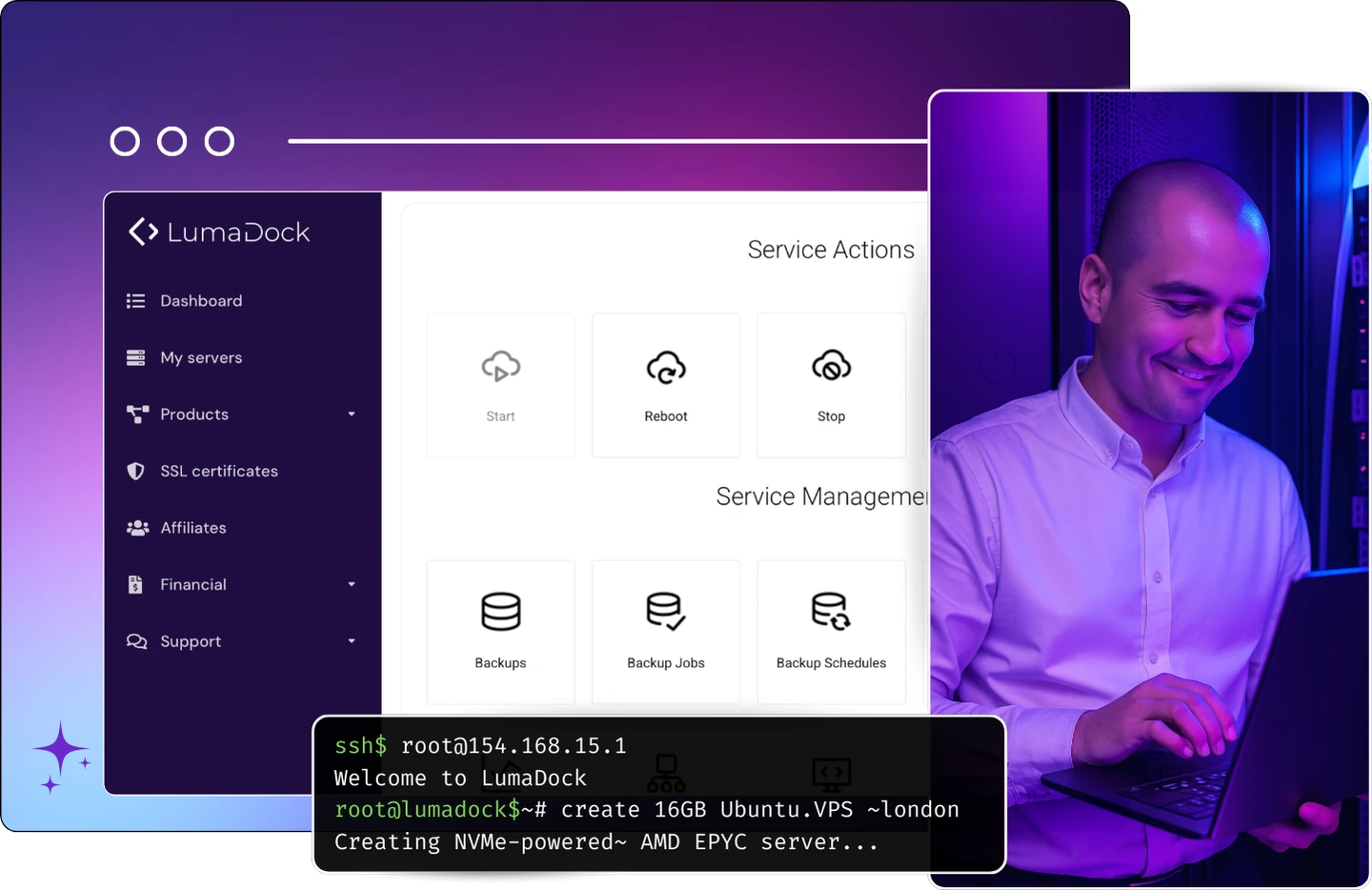Select the Backup Schedules icon
This screenshot has height=890, width=1372.
[830, 612]
